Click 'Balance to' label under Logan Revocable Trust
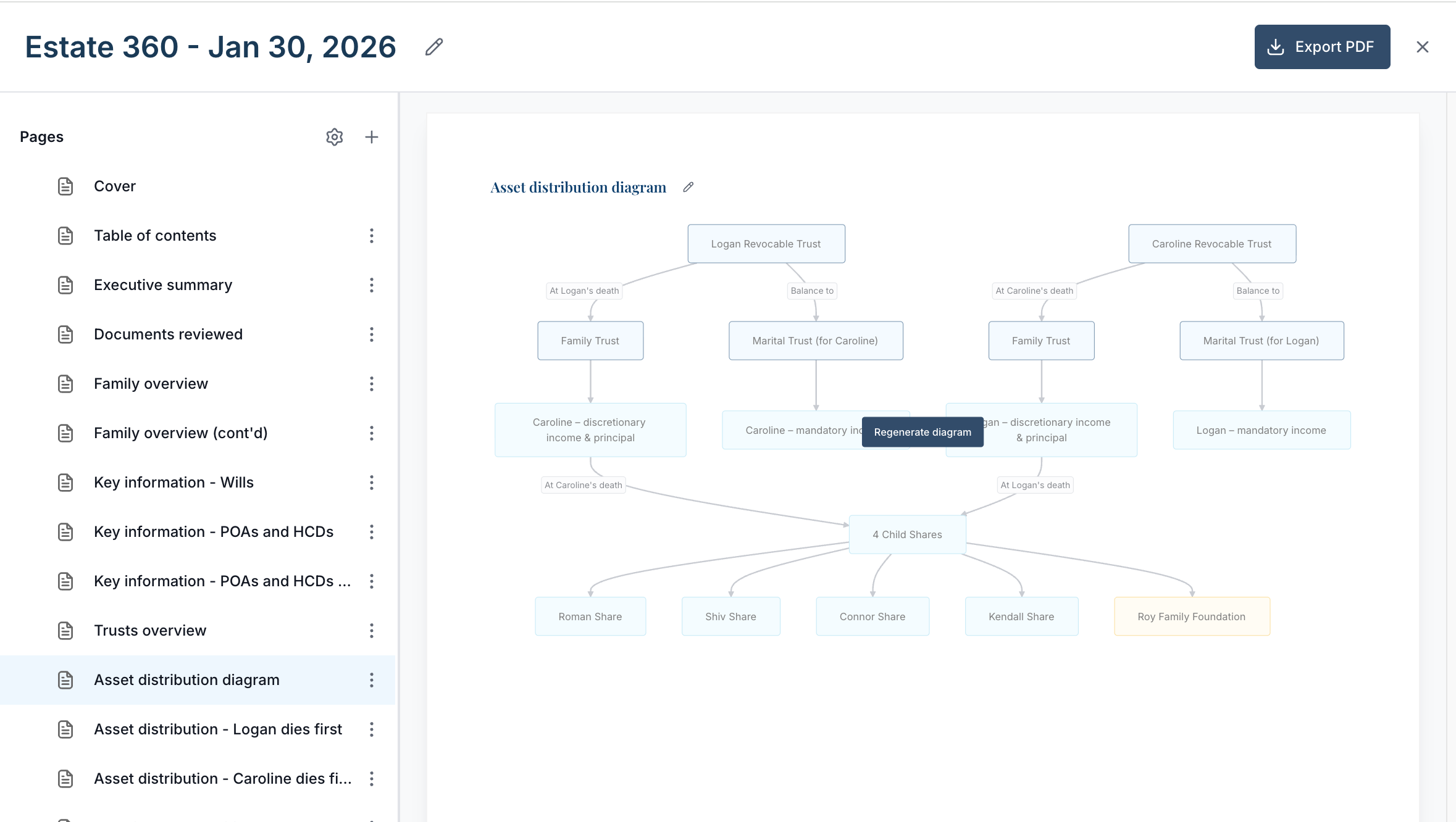The image size is (1456, 822). (x=812, y=291)
